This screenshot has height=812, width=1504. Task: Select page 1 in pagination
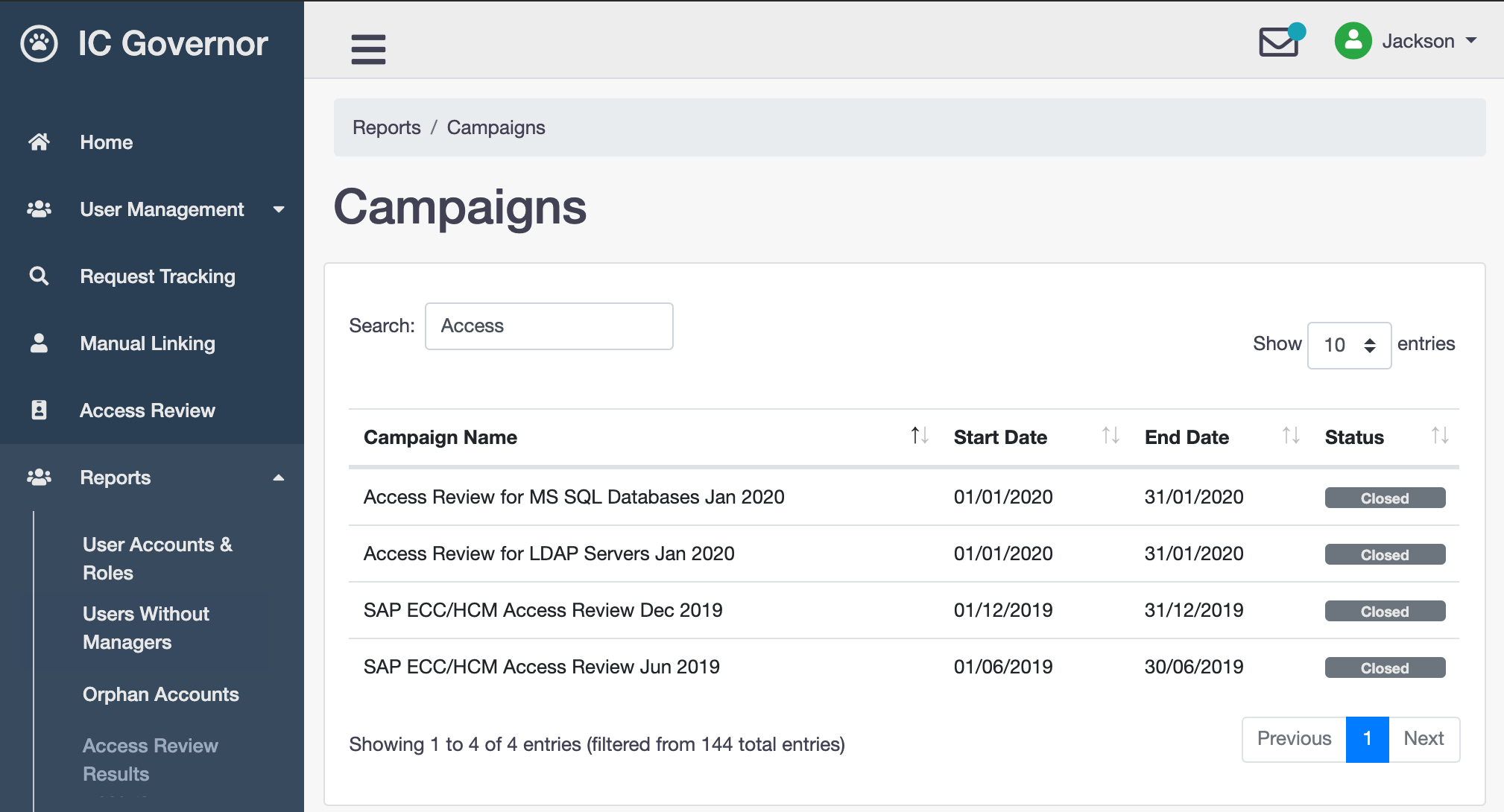1368,738
